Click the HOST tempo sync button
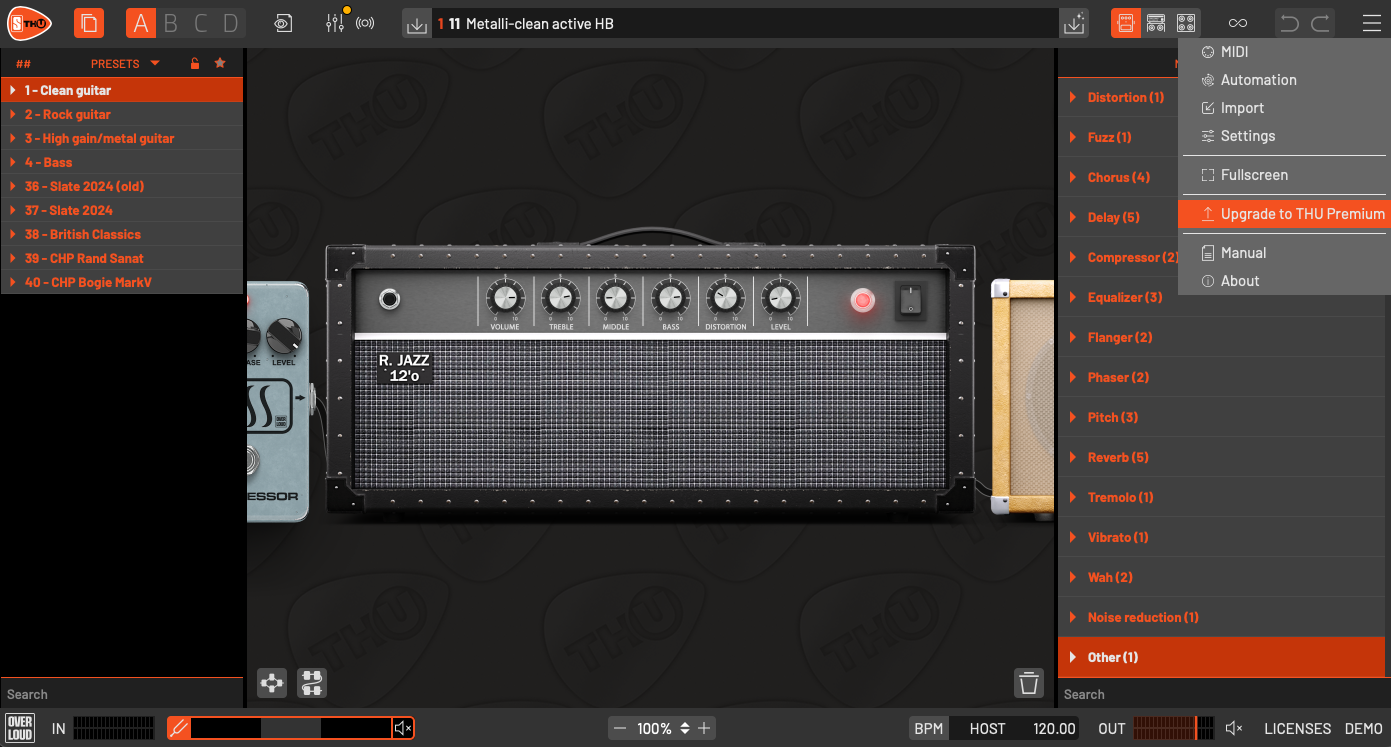Screen dimensions: 1391x747 point(987,728)
